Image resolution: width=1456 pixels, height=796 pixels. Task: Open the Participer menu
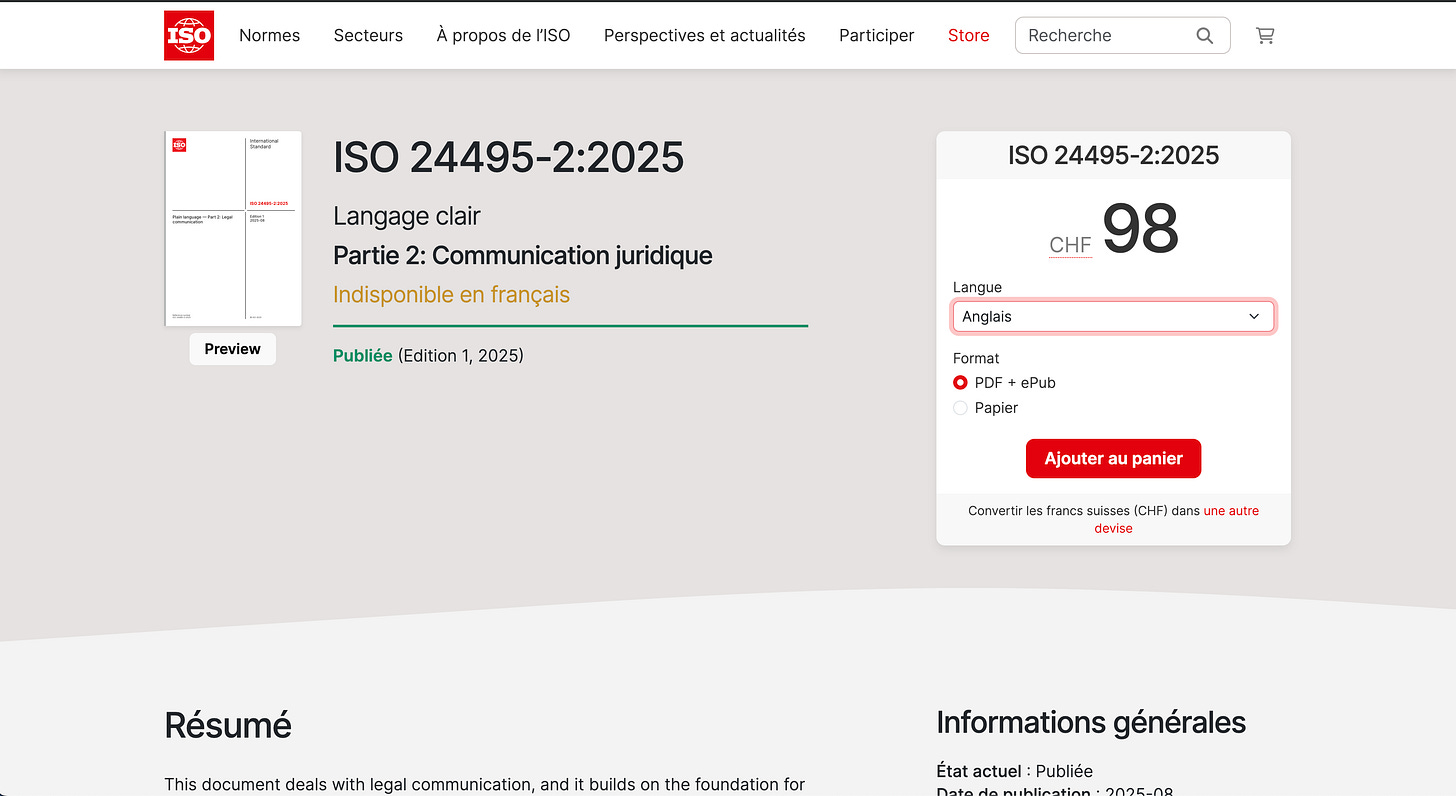click(877, 35)
